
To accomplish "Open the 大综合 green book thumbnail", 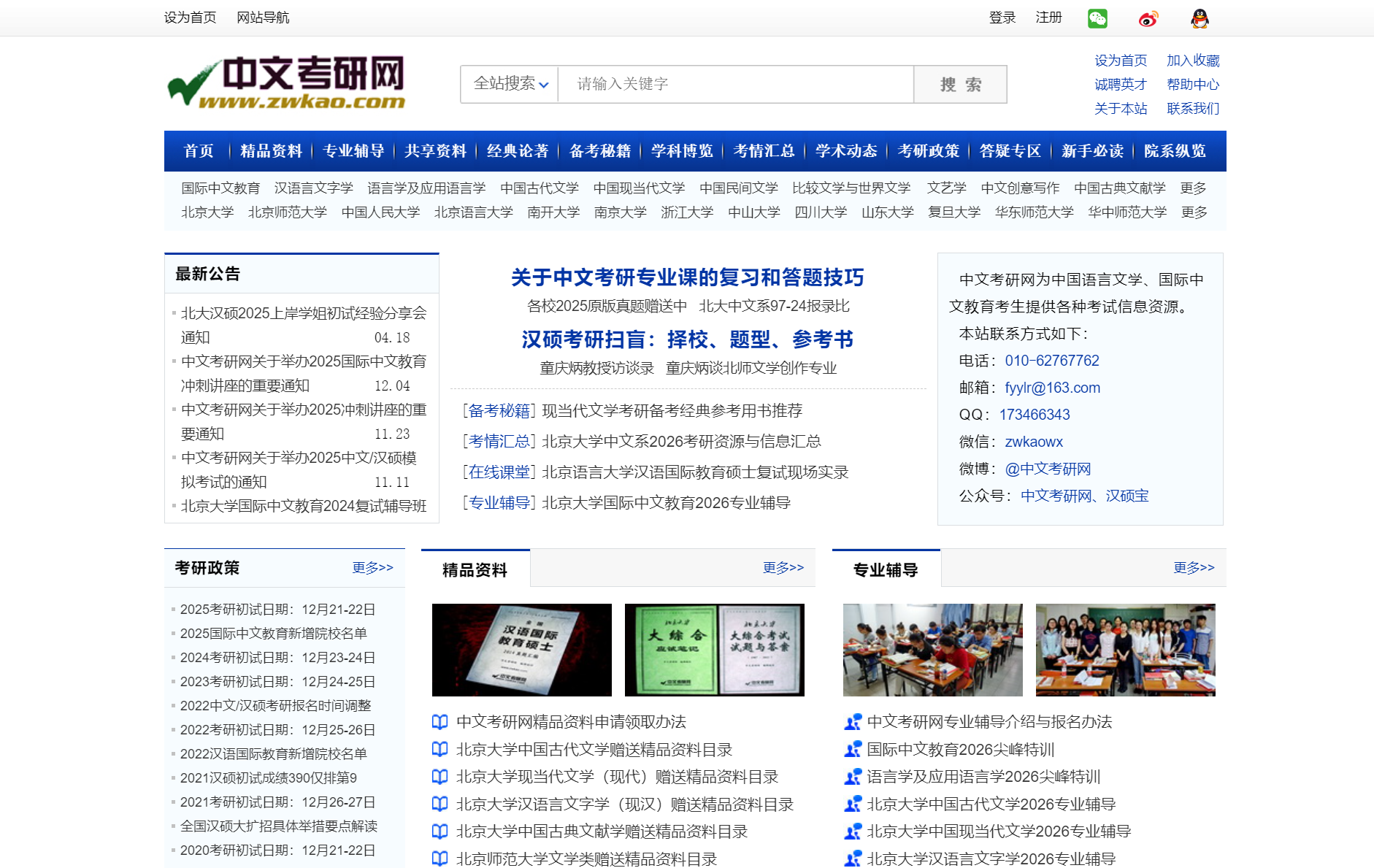I will tap(714, 650).
